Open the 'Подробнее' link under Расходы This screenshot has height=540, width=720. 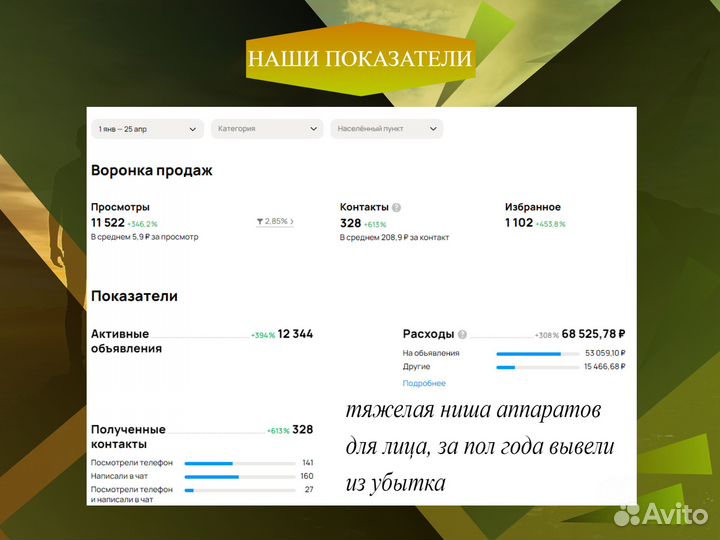pyautogui.click(x=424, y=383)
